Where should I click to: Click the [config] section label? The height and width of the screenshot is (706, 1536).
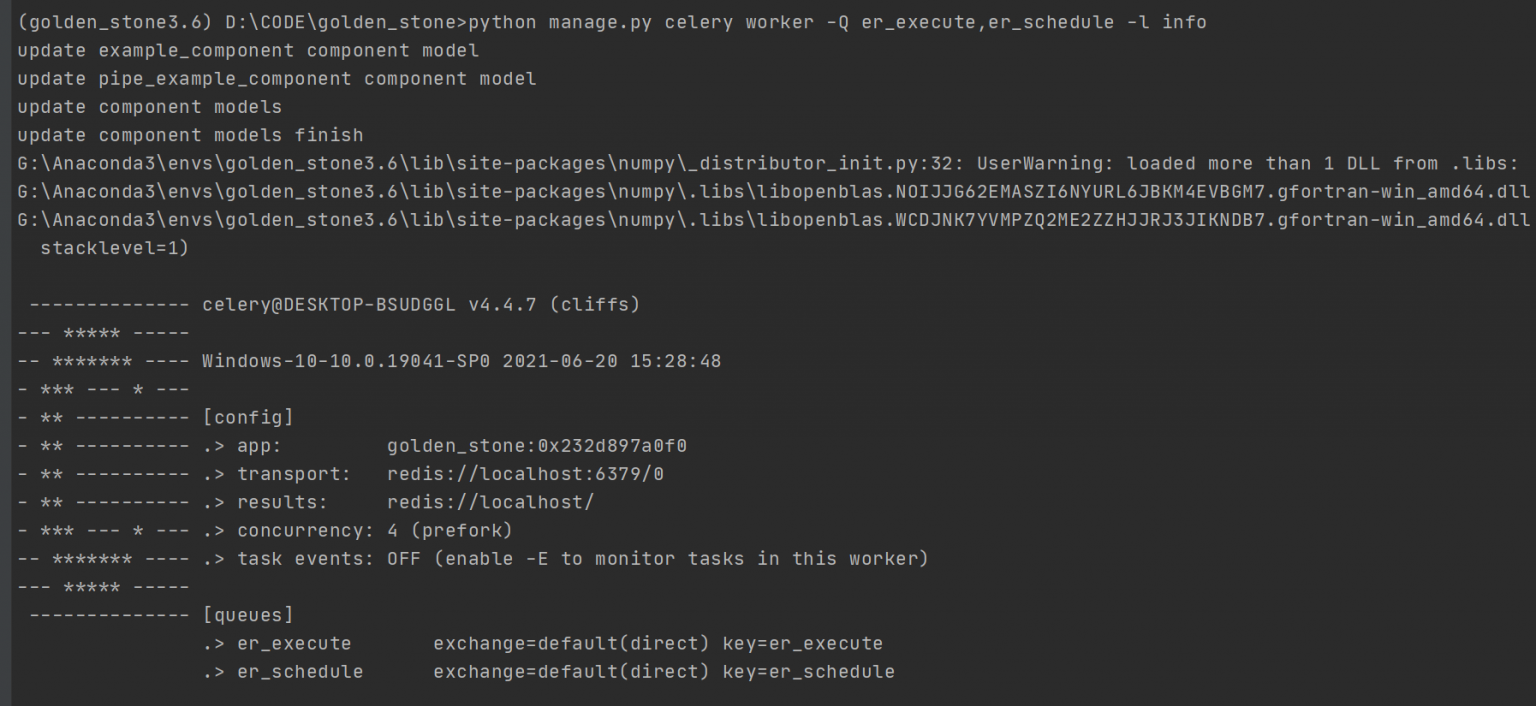(248, 417)
